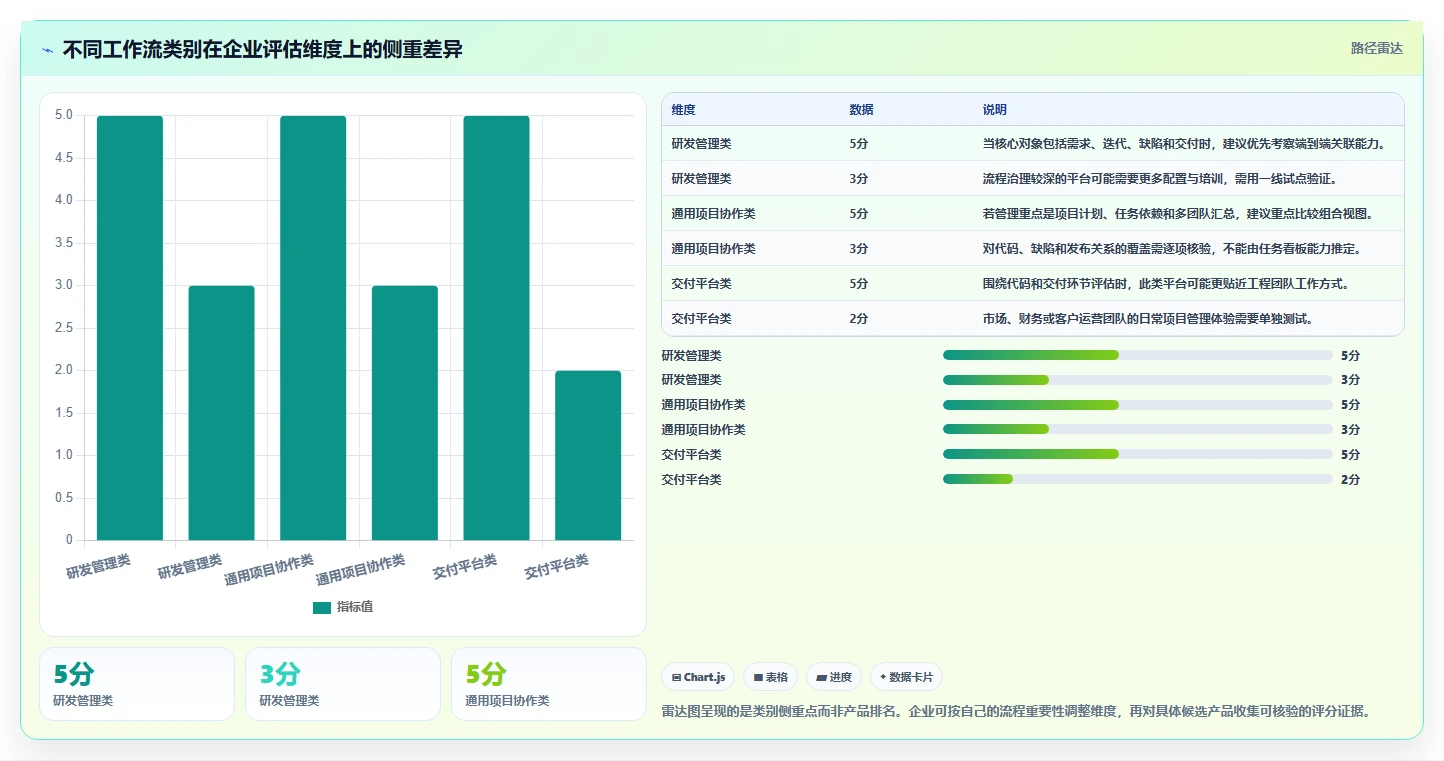The height and width of the screenshot is (761, 1444).
Task: Select the 表格 chip
Action: pyautogui.click(x=771, y=677)
